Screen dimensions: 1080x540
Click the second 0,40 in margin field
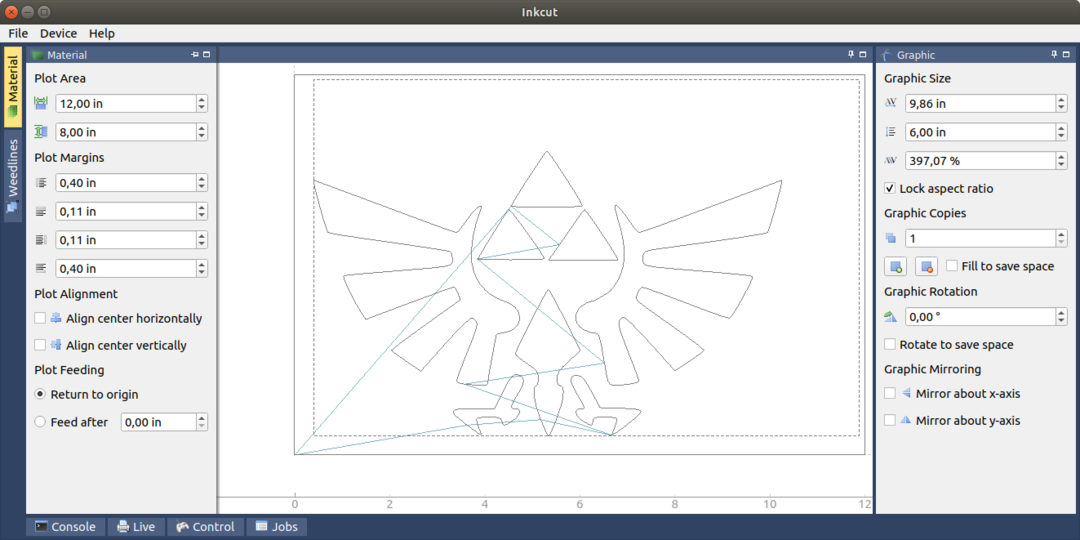point(126,268)
